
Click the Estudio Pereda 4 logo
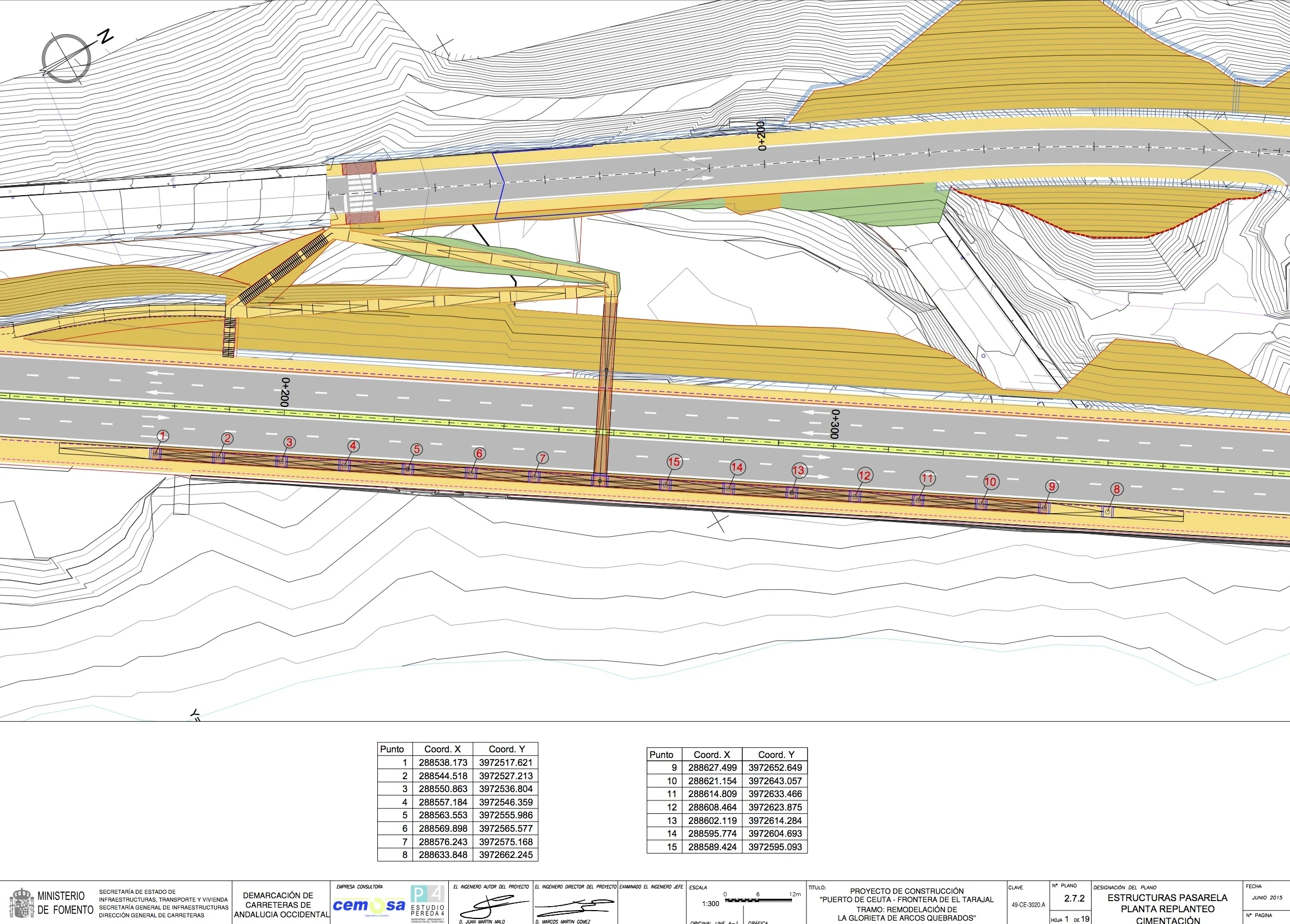428,903
